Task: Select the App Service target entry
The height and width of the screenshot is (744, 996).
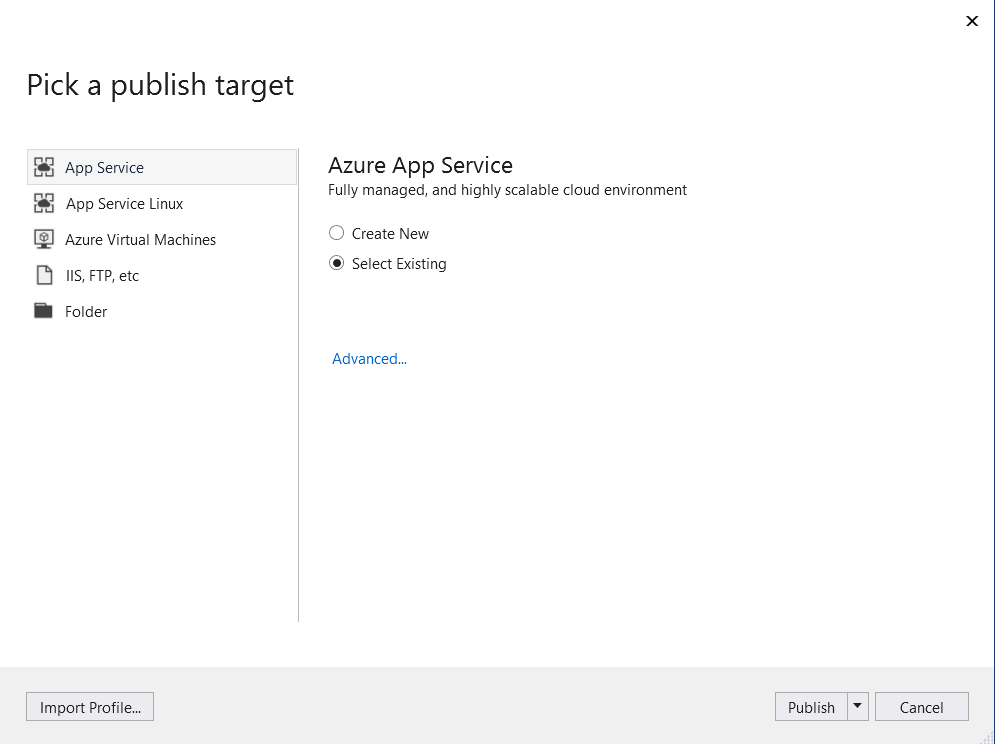Action: click(x=162, y=167)
